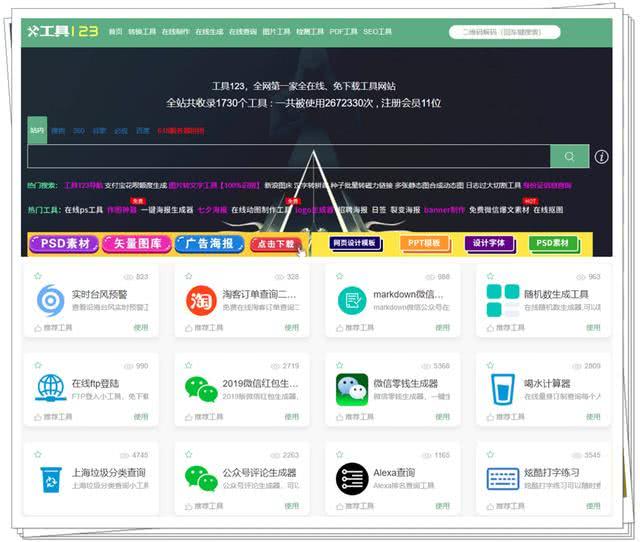The height and width of the screenshot is (542, 640).
Task: Click thumbs-up on 随机数生成工具 card
Action: click(490, 328)
